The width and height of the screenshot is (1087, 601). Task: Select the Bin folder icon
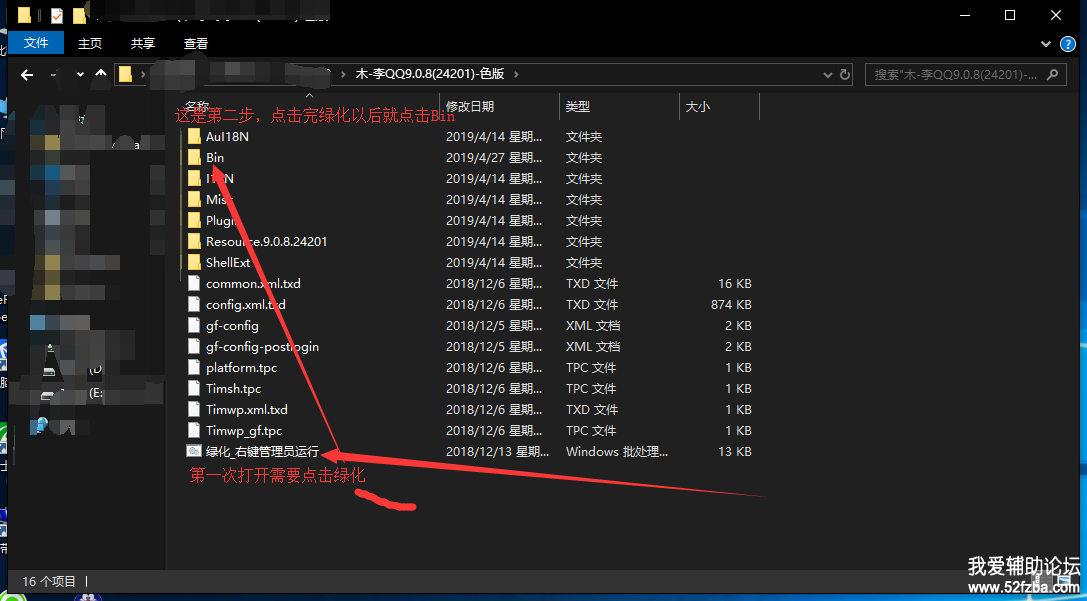[x=194, y=157]
